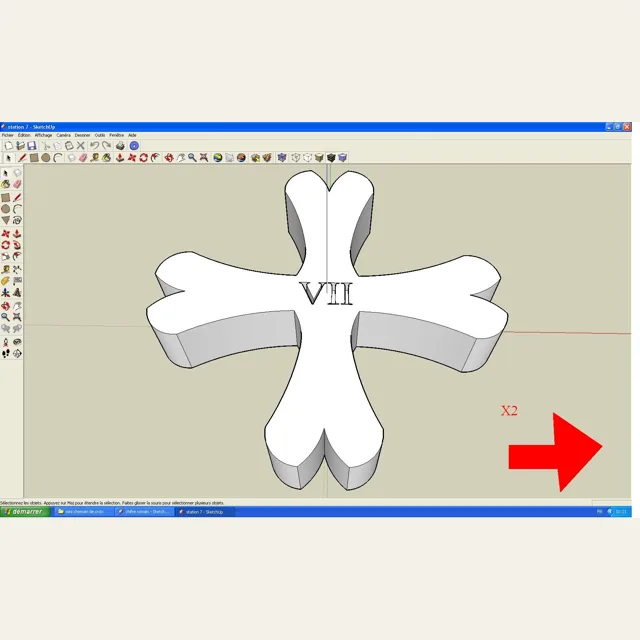Click the Print icon
Image resolution: width=640 pixels, height=640 pixels.
coord(120,146)
